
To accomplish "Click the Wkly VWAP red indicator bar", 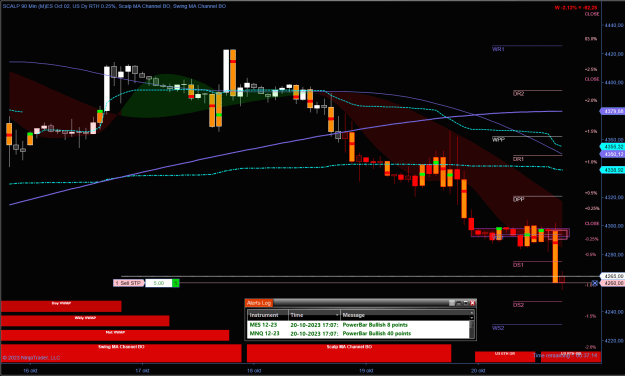I will [85, 321].
